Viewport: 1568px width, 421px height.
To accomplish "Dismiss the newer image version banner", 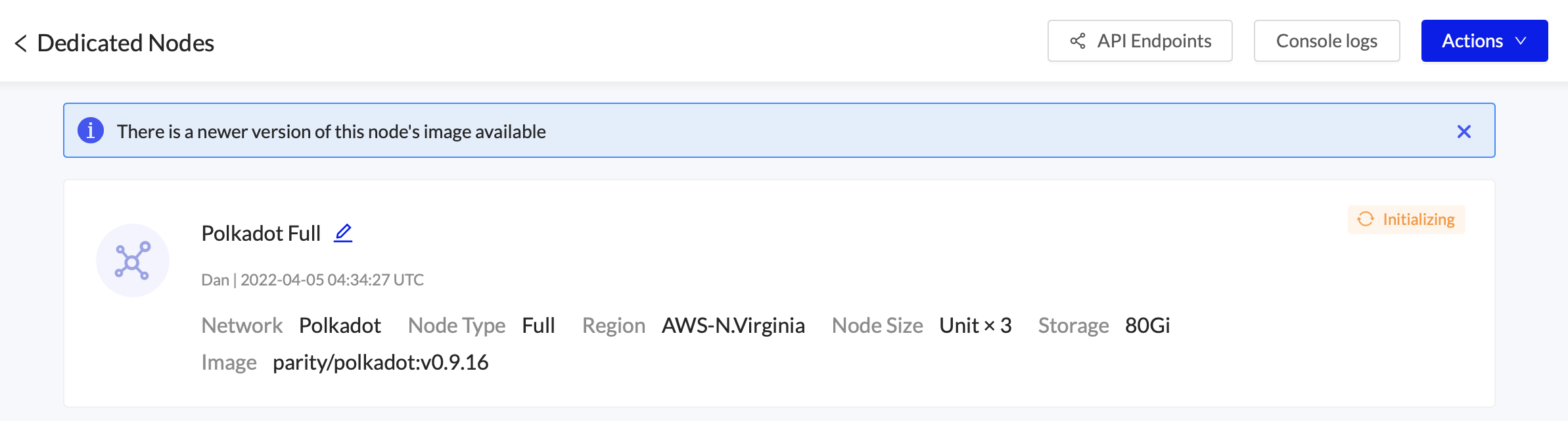I will (1464, 132).
